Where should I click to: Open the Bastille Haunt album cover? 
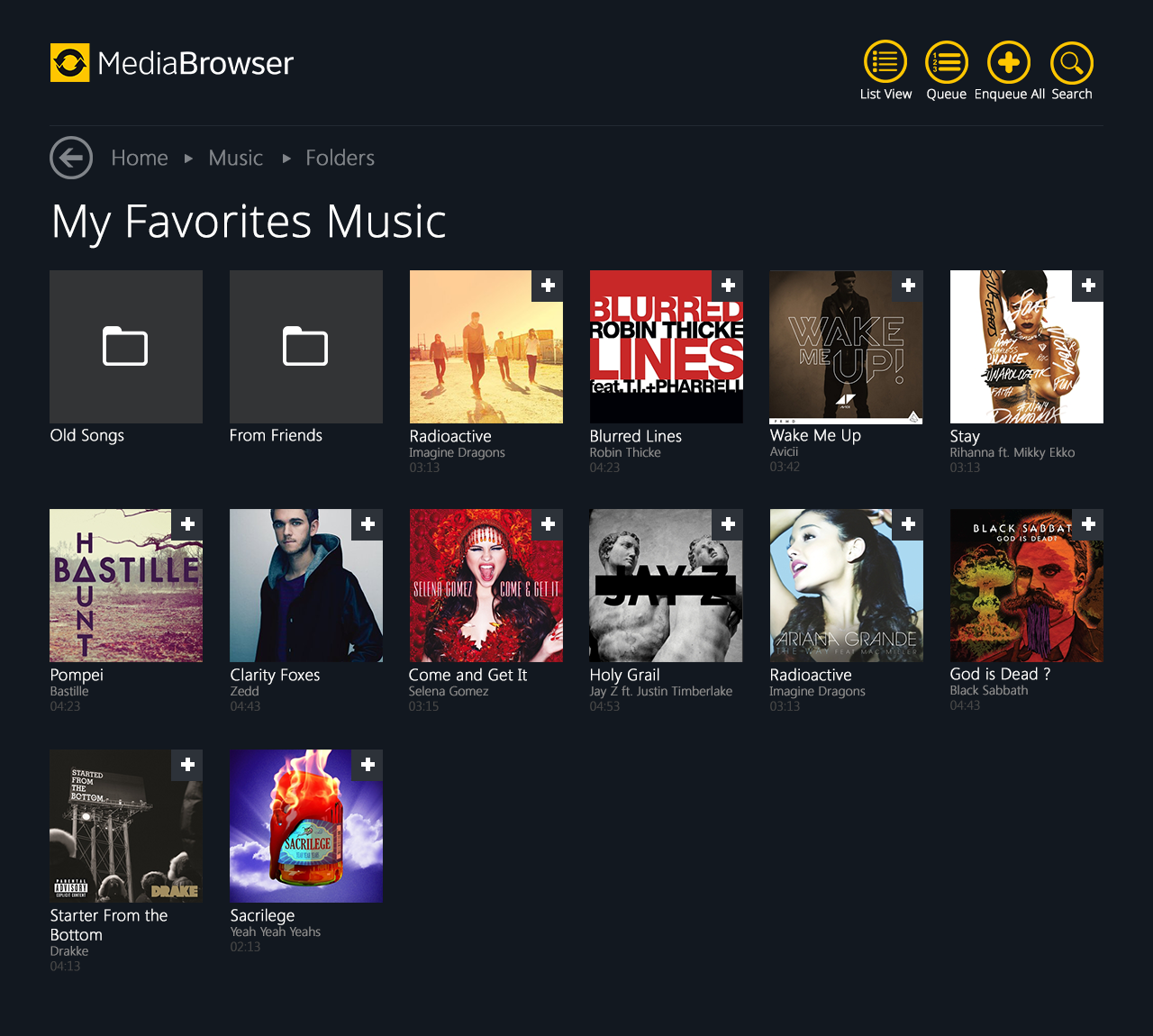[x=126, y=586]
